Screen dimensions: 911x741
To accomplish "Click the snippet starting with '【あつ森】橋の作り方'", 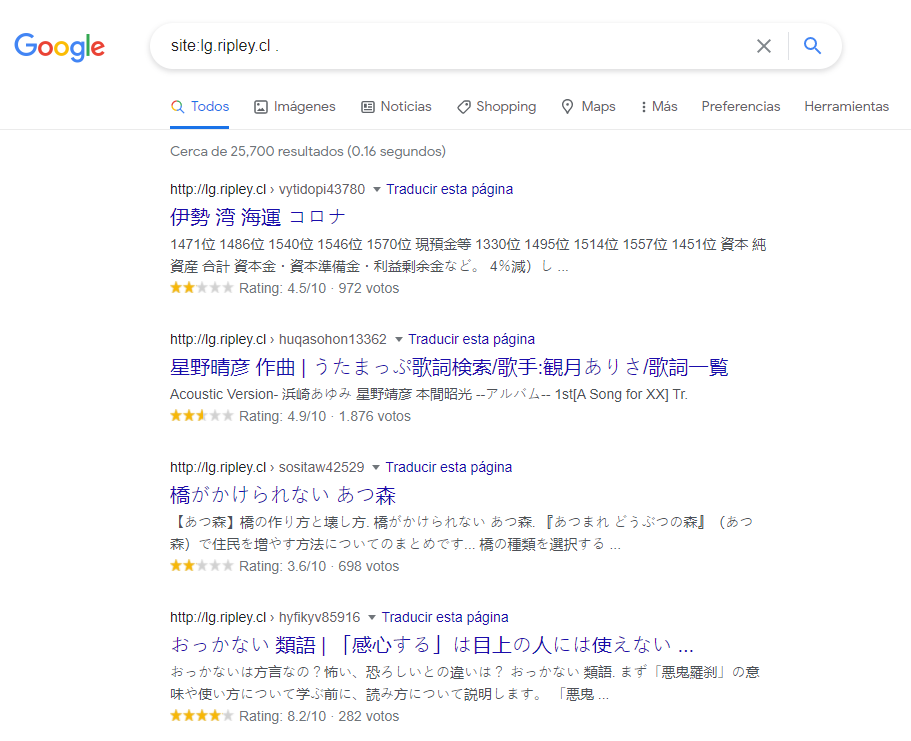I will (x=462, y=533).
